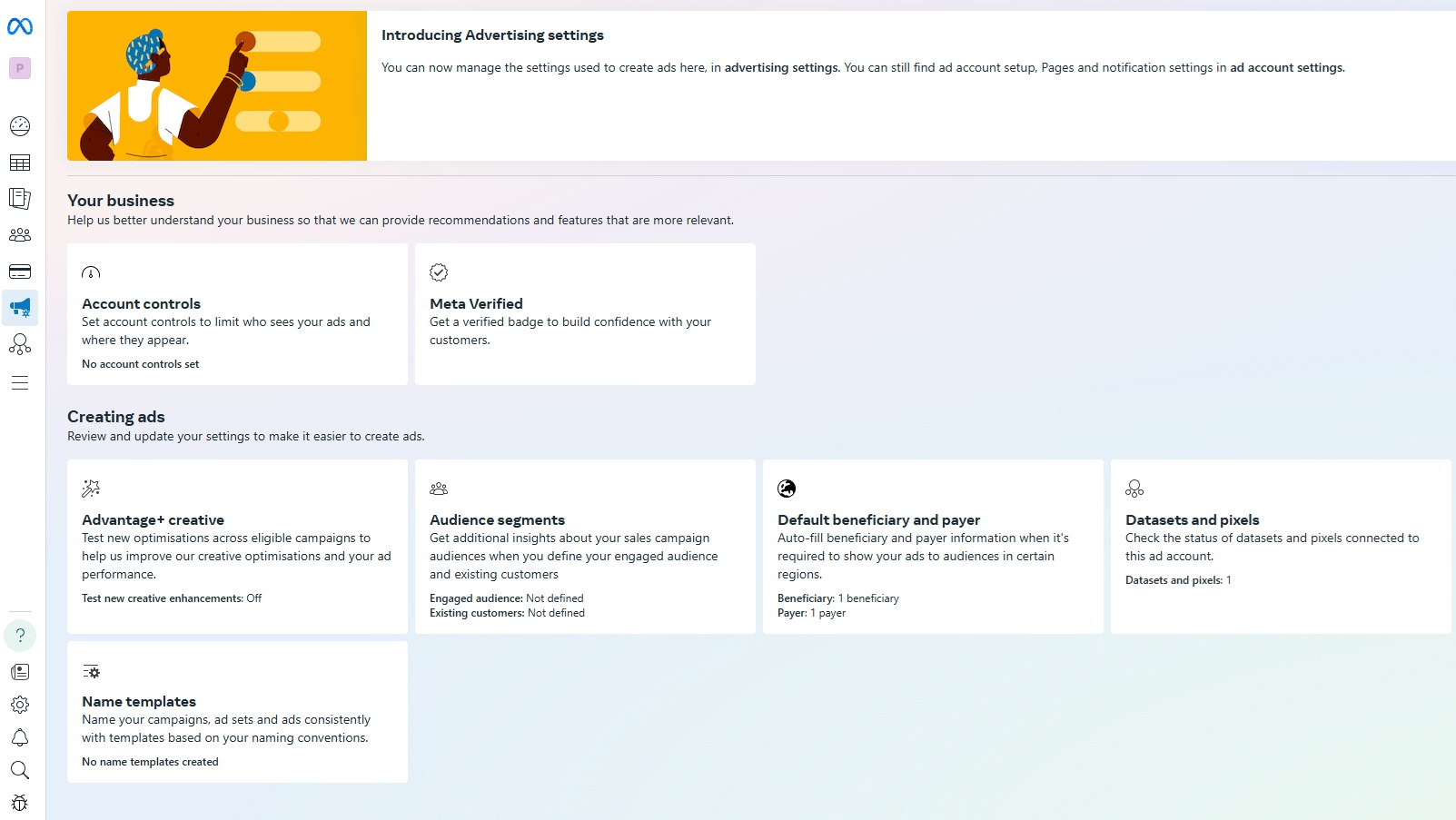Open Events Manager nodes icon in sidebar

[x=20, y=344]
